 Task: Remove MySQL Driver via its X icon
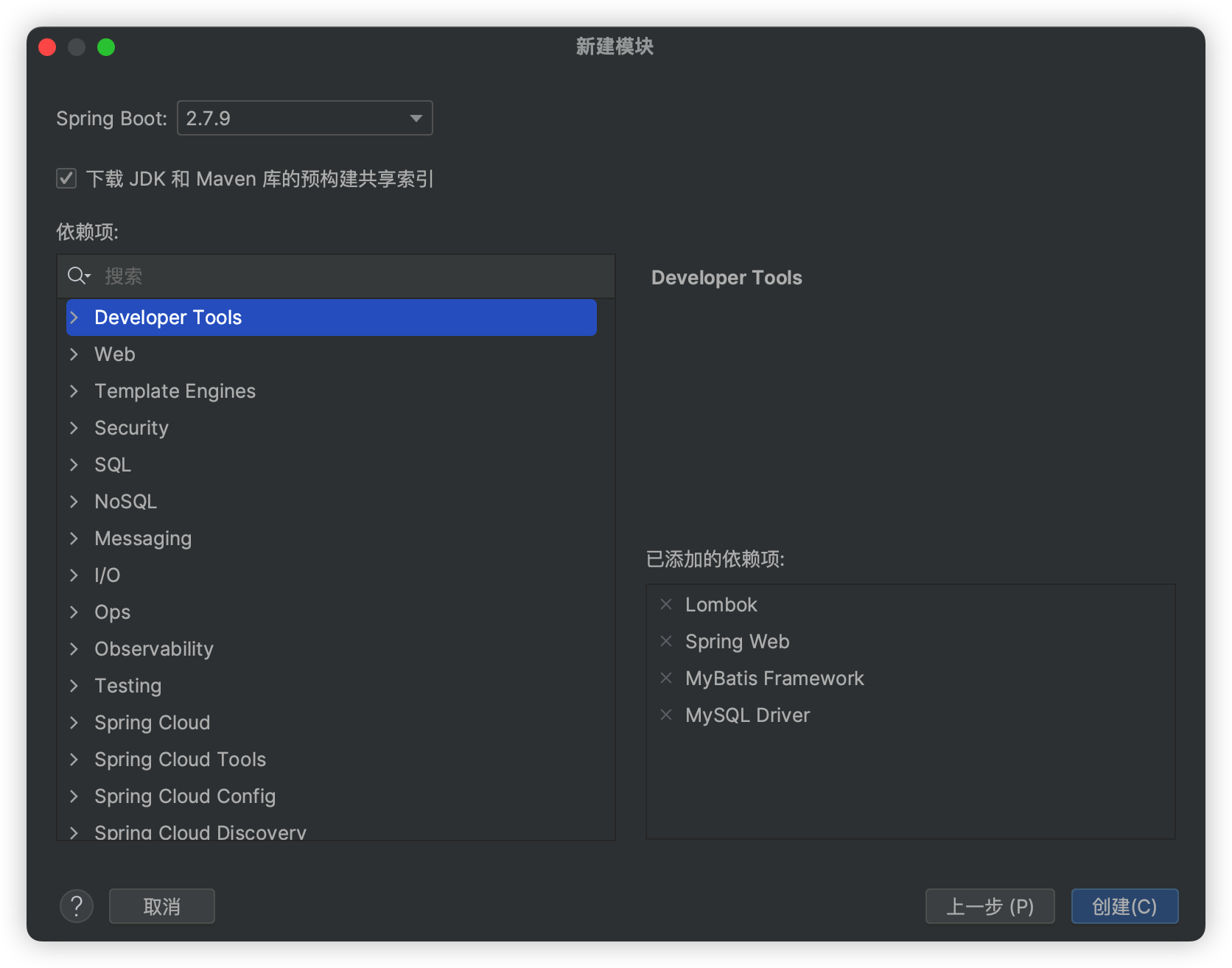[x=666, y=715]
